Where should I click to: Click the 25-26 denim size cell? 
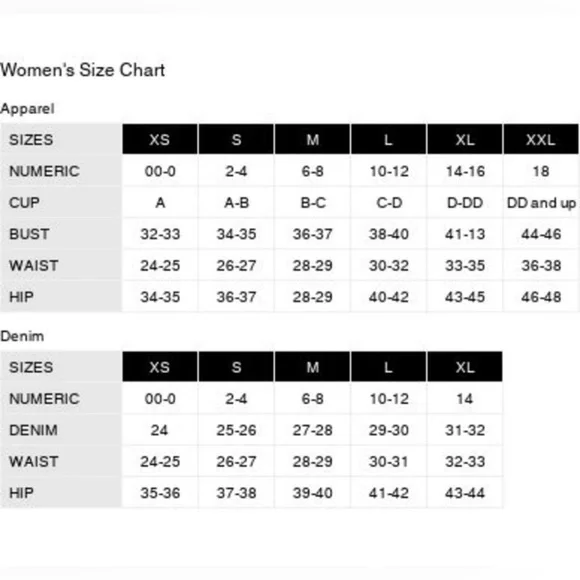pyautogui.click(x=236, y=430)
